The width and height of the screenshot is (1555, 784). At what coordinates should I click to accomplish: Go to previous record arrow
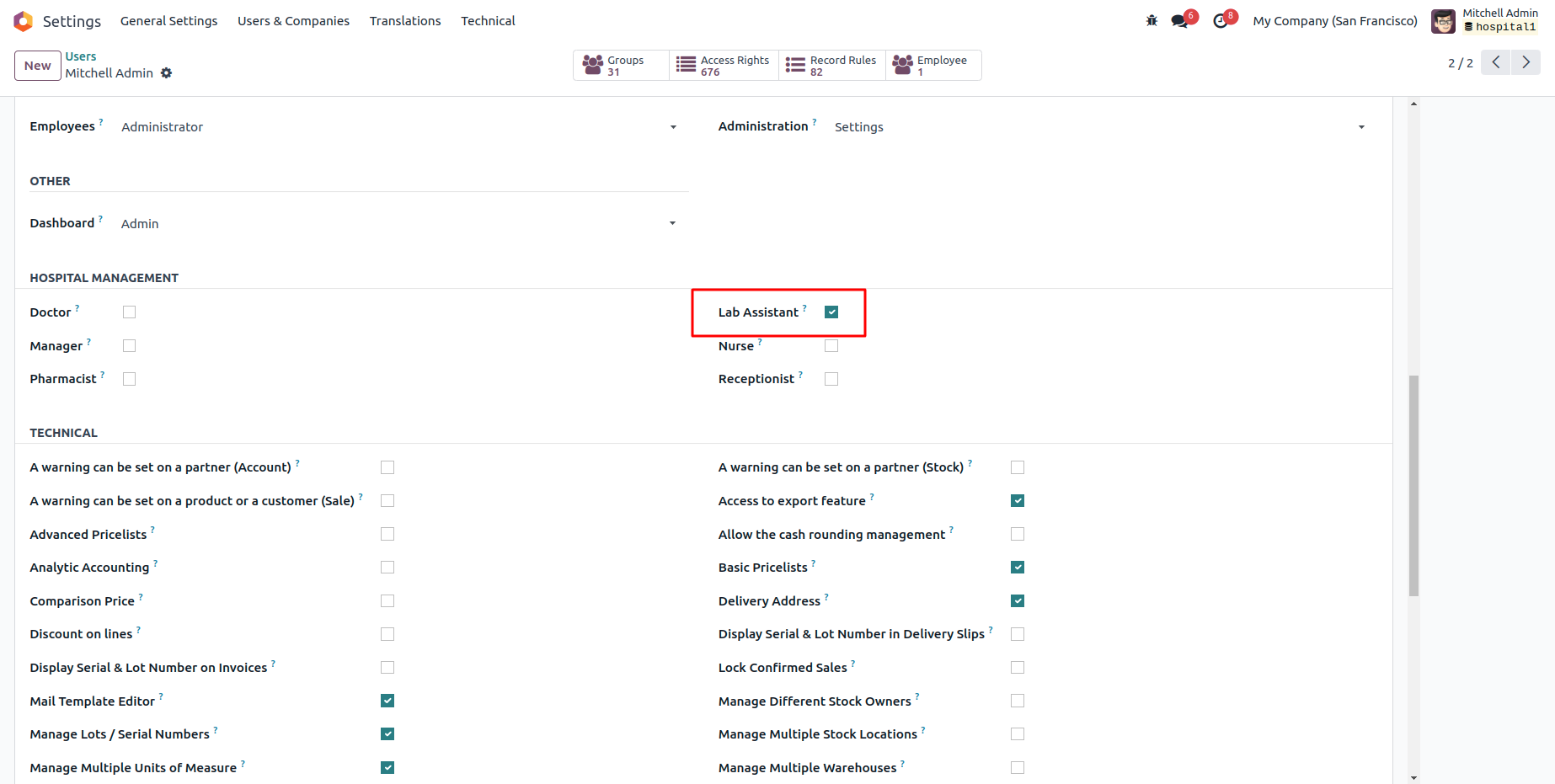(x=1496, y=62)
